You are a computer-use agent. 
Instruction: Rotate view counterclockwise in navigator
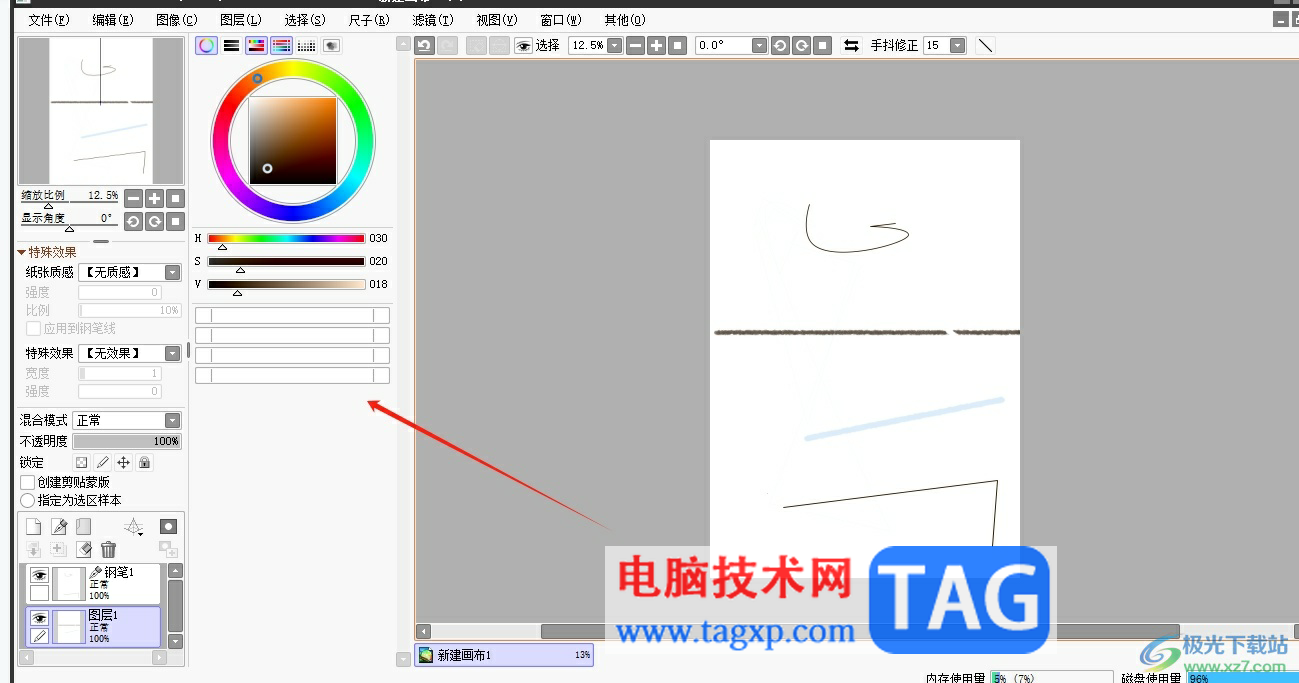click(133, 221)
